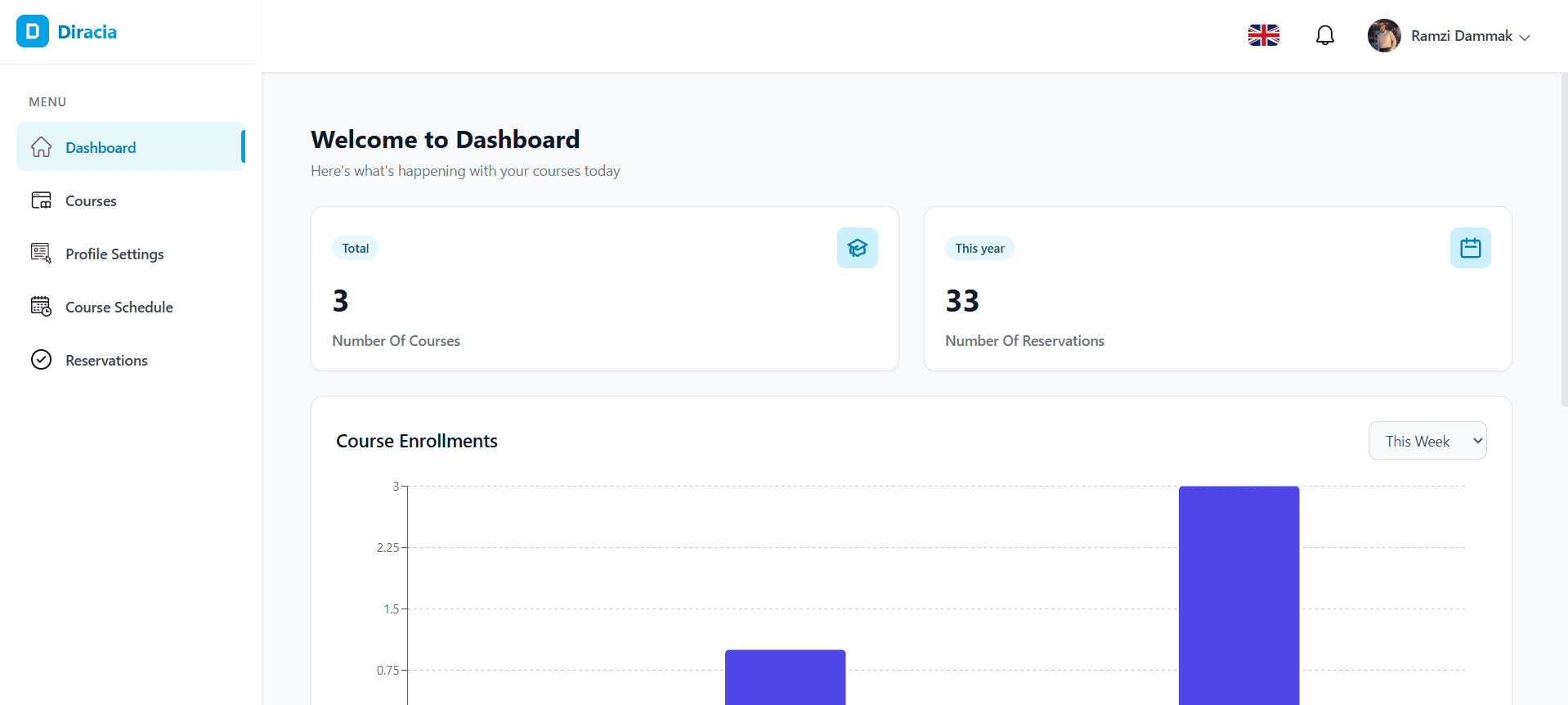This screenshot has width=1568, height=705.
Task: Click Ramzi Dammak's profile avatar
Action: pyautogui.click(x=1384, y=35)
